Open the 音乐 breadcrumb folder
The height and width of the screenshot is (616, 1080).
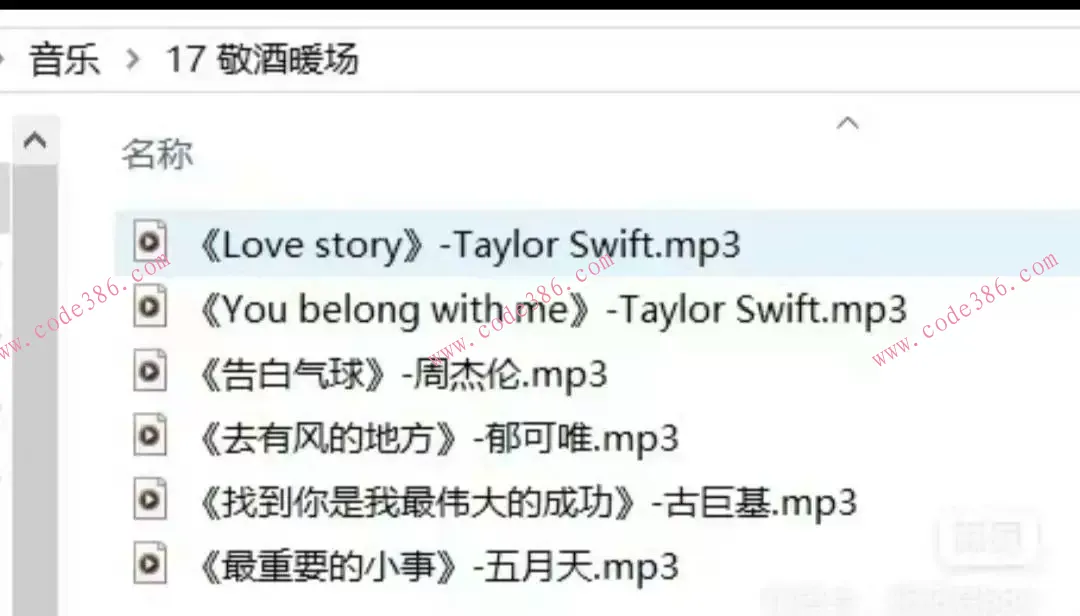(x=65, y=59)
